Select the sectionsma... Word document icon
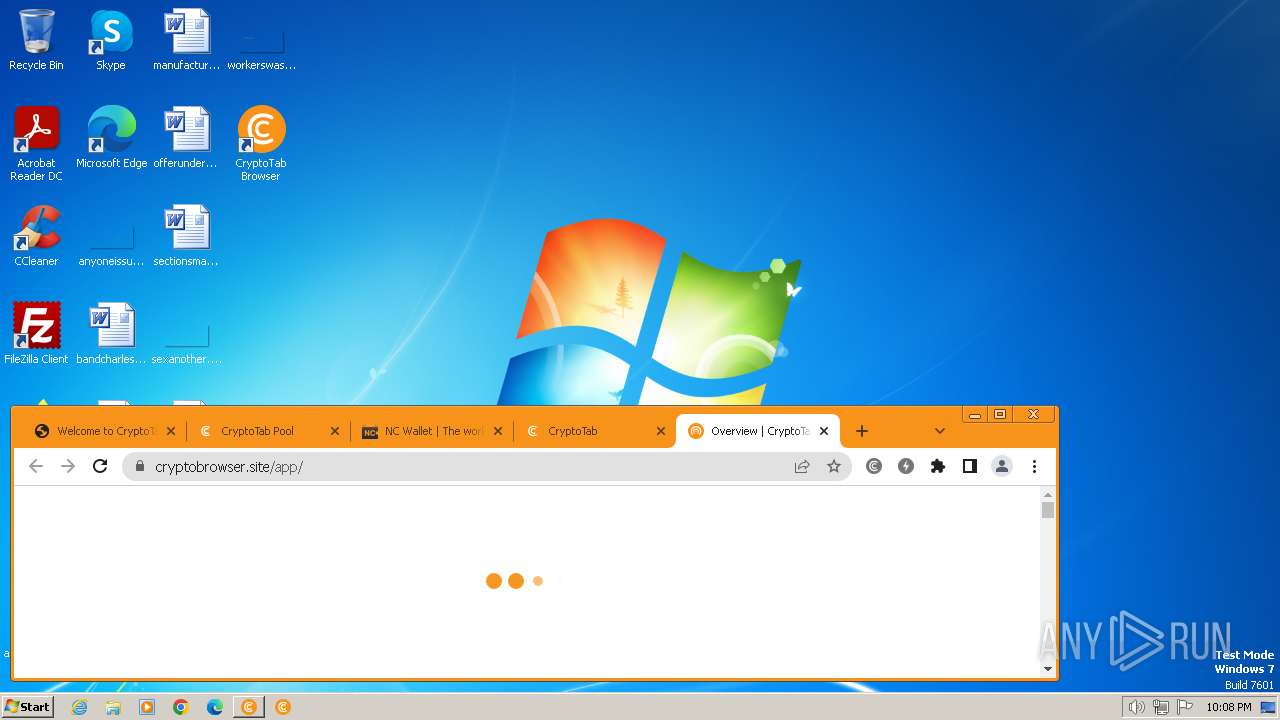1280x720 pixels. (x=186, y=235)
